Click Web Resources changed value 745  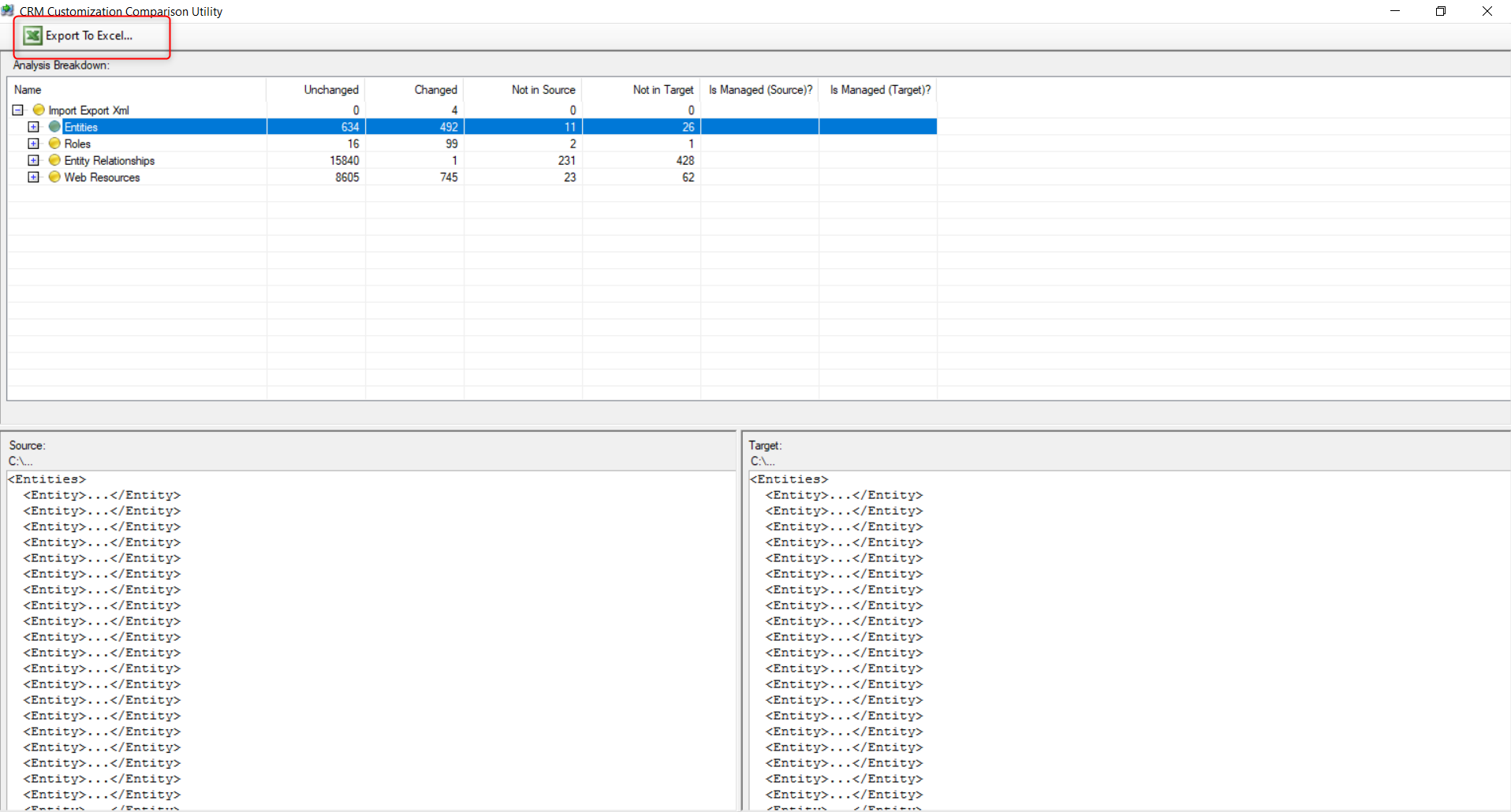click(449, 177)
